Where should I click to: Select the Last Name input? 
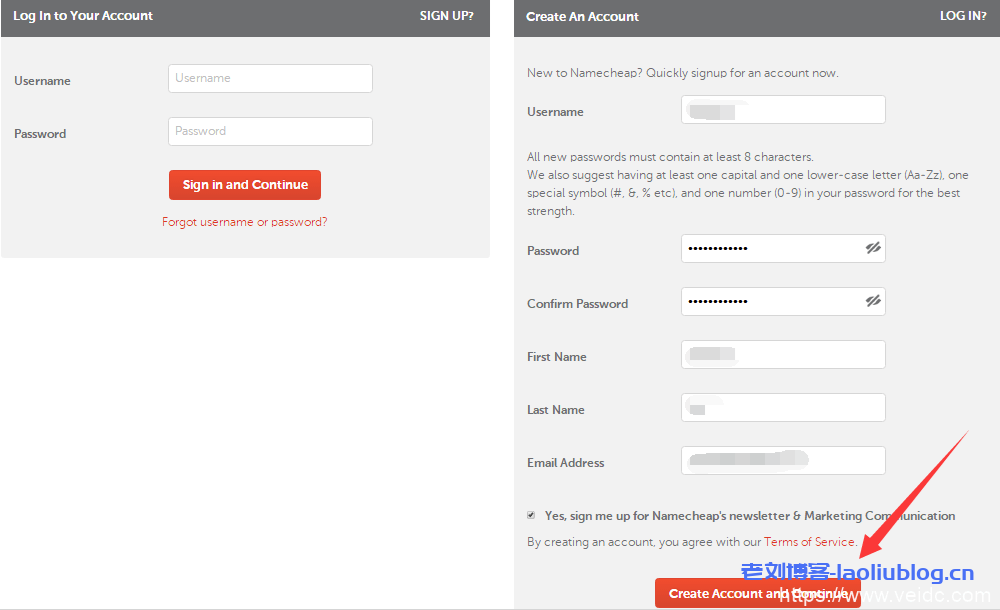(783, 407)
